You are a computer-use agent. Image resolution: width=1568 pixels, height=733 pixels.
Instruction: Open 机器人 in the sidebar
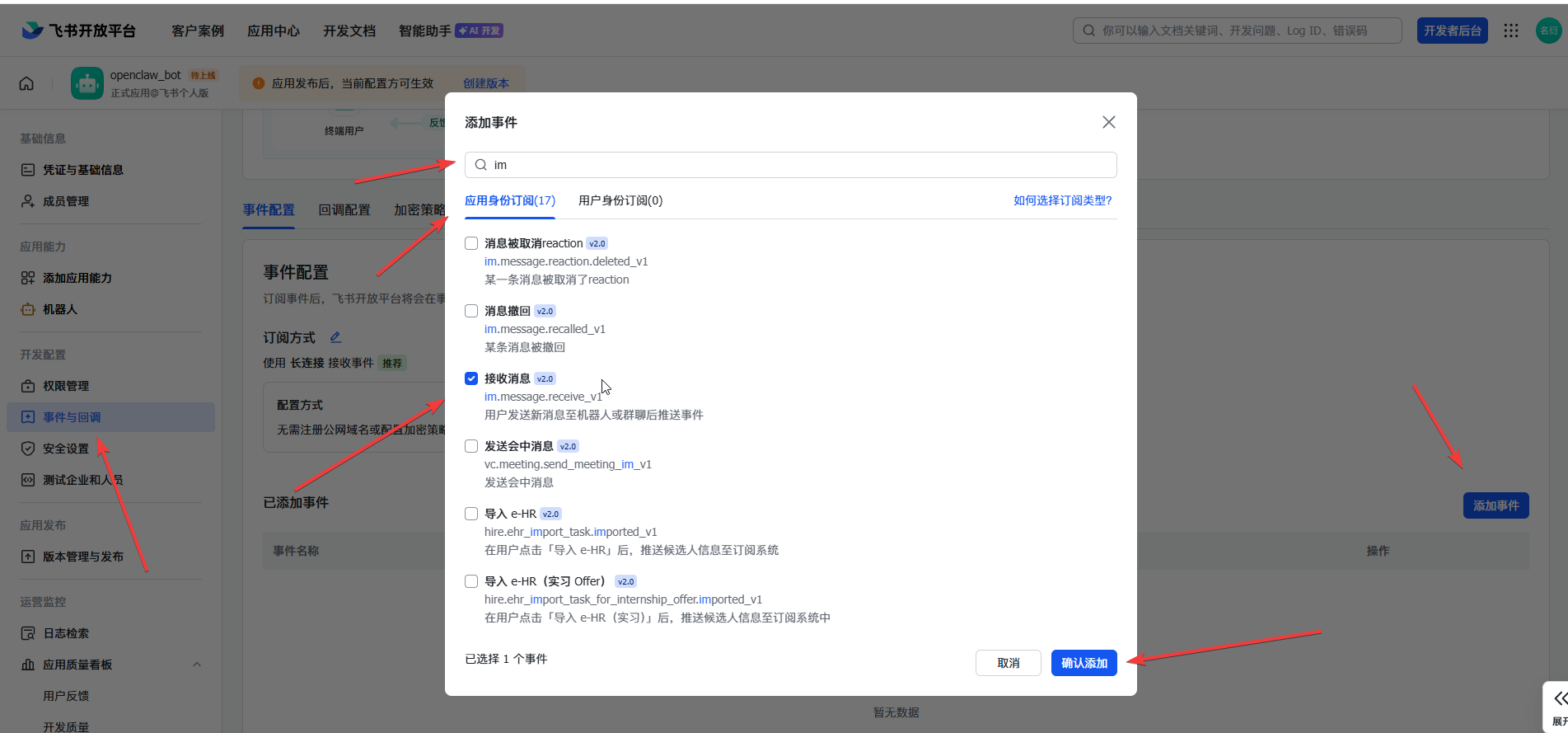click(59, 309)
